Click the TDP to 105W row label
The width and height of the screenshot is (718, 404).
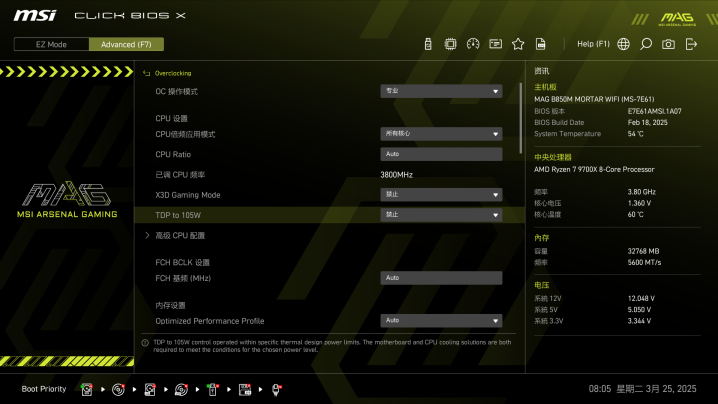click(x=178, y=215)
